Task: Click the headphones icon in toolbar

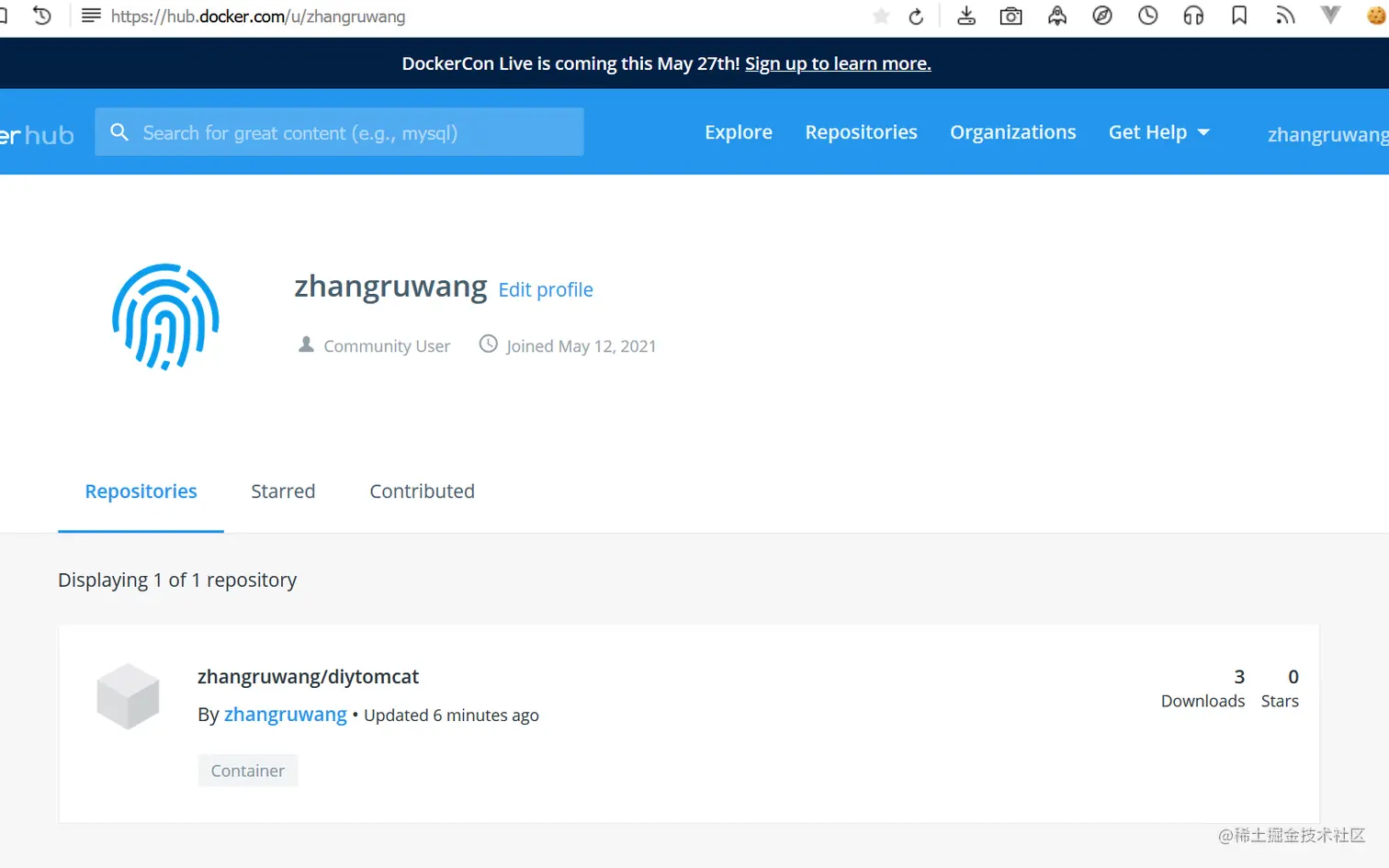Action: [x=1193, y=16]
